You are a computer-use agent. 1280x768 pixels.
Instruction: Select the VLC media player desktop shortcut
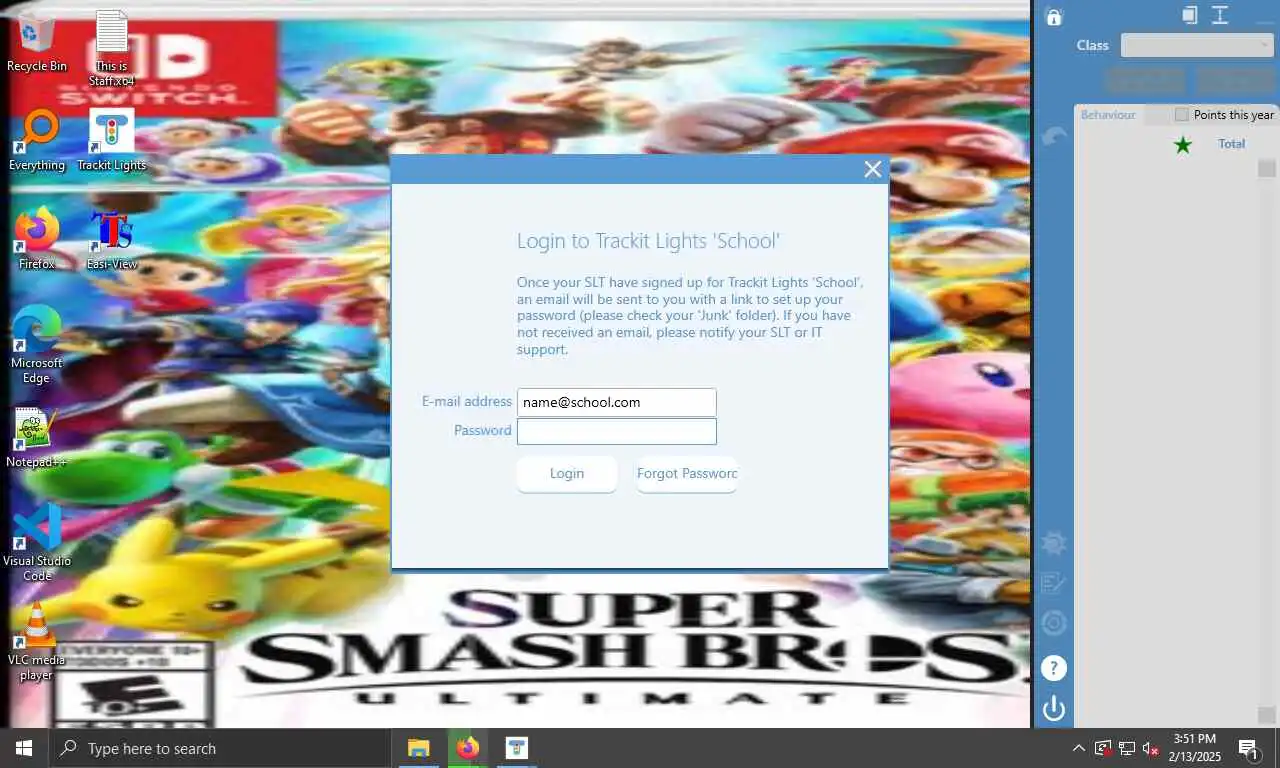37,643
